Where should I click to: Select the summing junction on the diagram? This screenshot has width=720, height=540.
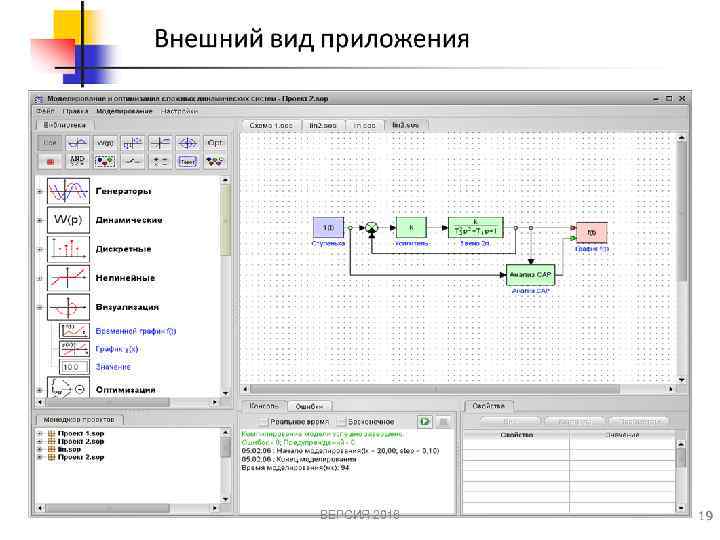point(371,228)
